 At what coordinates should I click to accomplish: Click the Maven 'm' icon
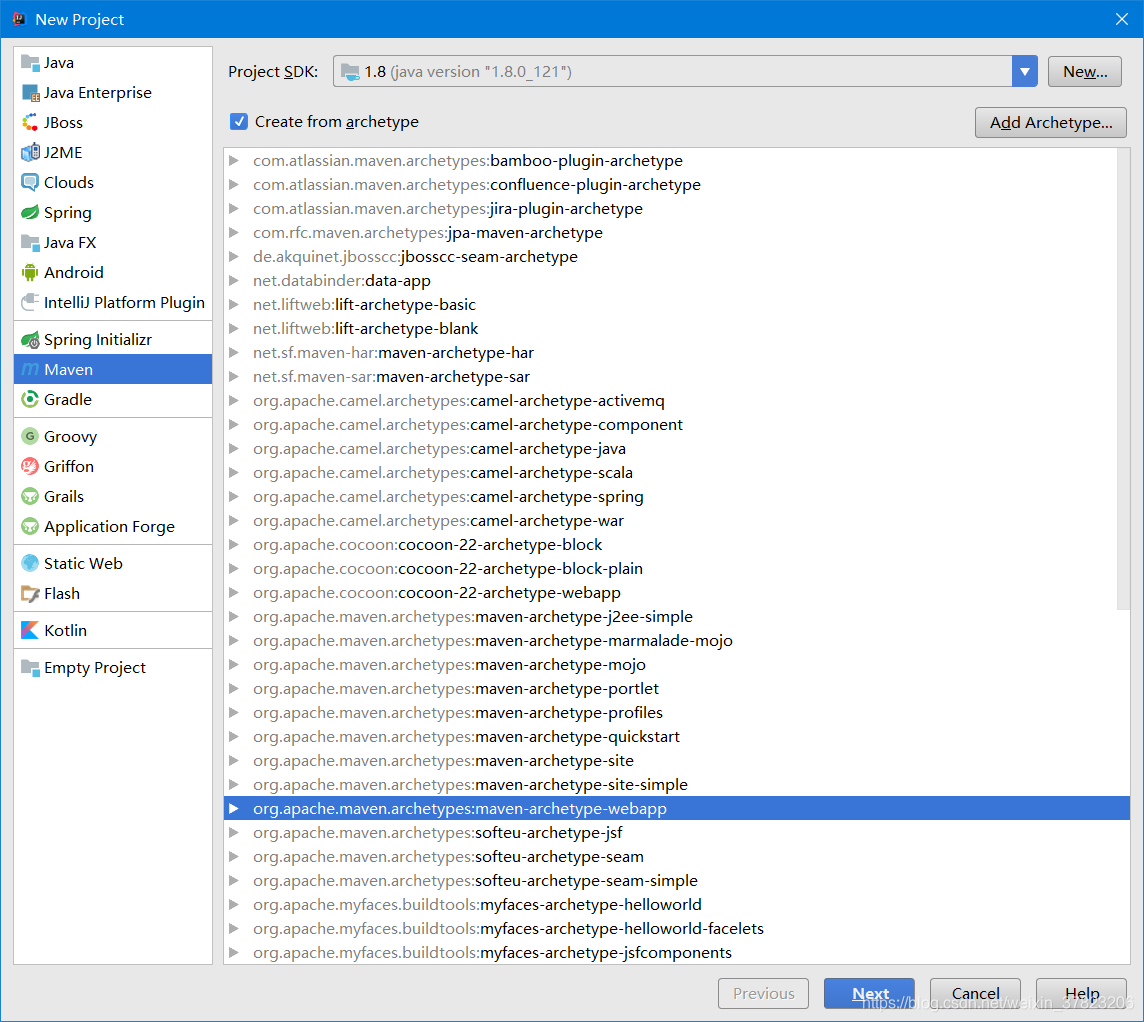pos(30,370)
